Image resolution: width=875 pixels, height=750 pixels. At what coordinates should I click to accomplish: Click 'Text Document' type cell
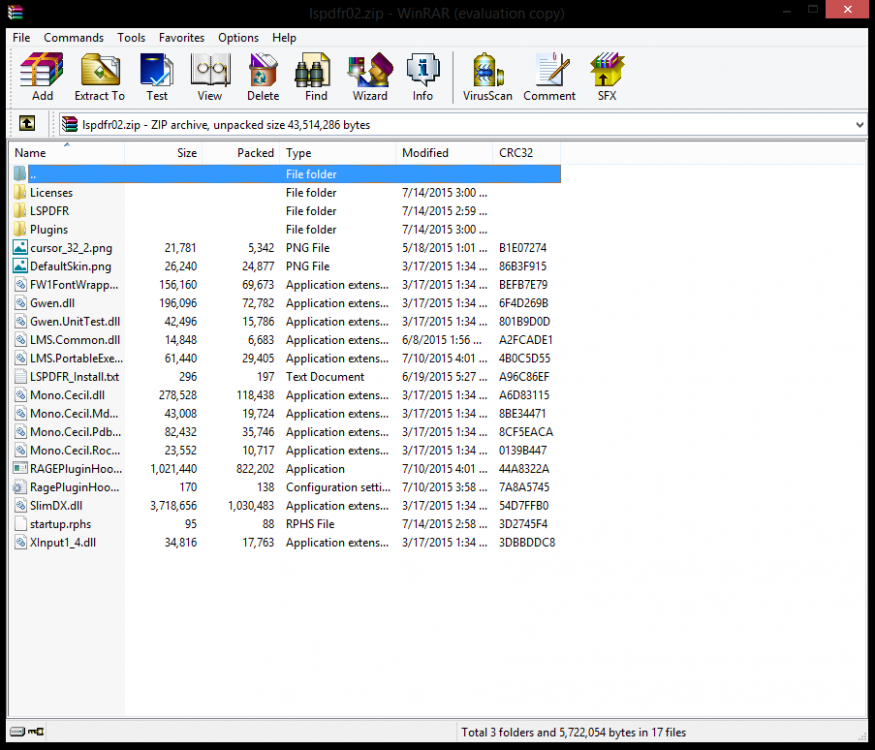tap(325, 377)
